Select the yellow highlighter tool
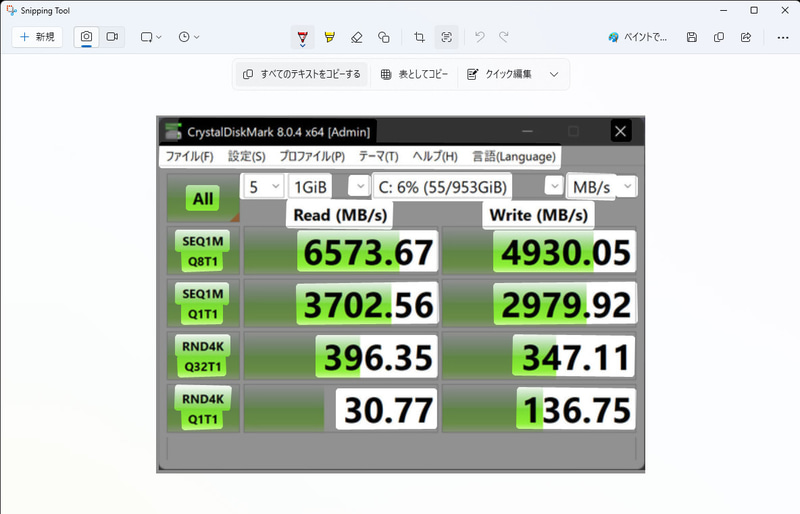800x514 pixels. click(330, 37)
